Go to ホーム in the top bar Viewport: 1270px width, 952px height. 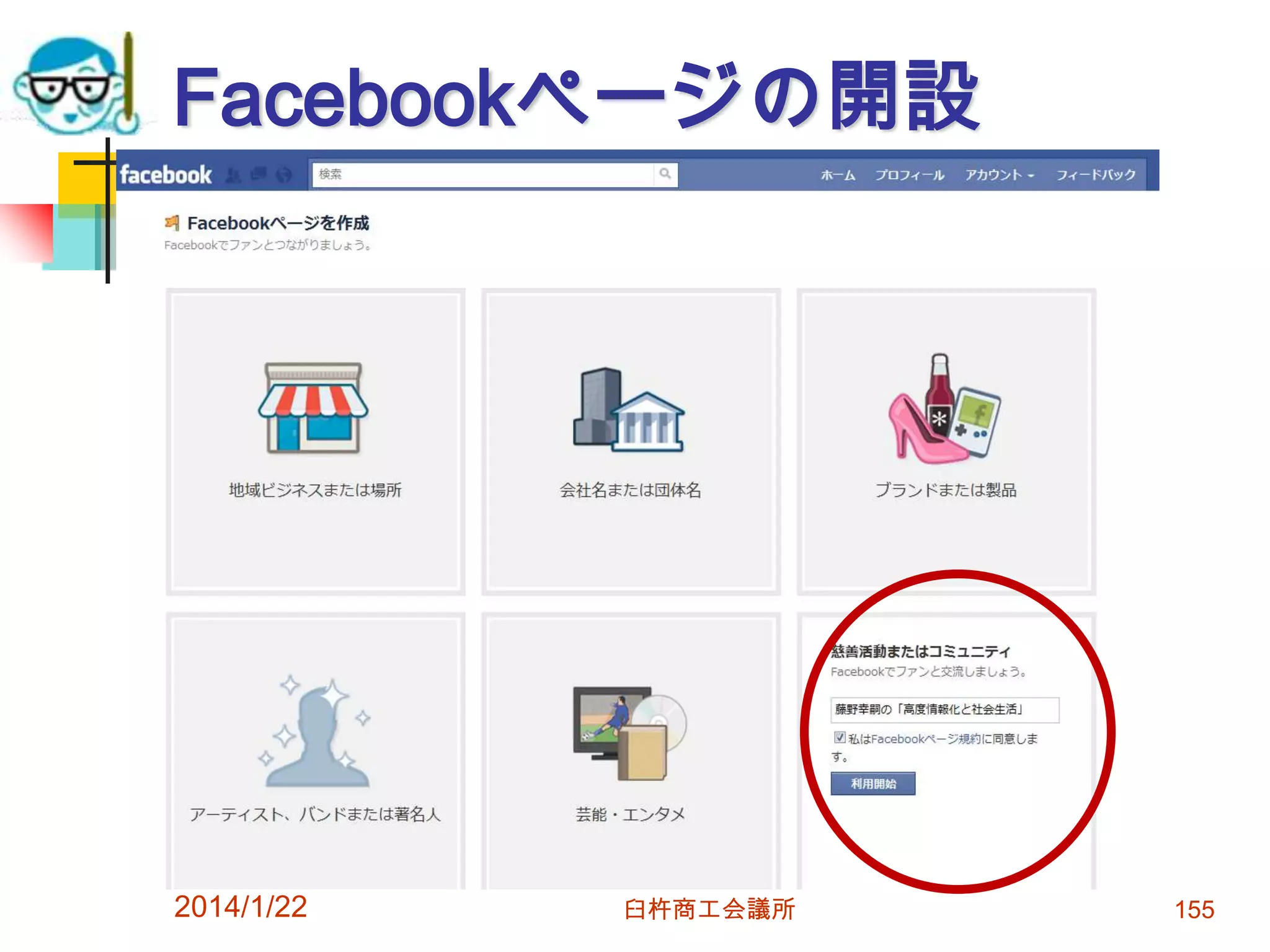(x=837, y=175)
